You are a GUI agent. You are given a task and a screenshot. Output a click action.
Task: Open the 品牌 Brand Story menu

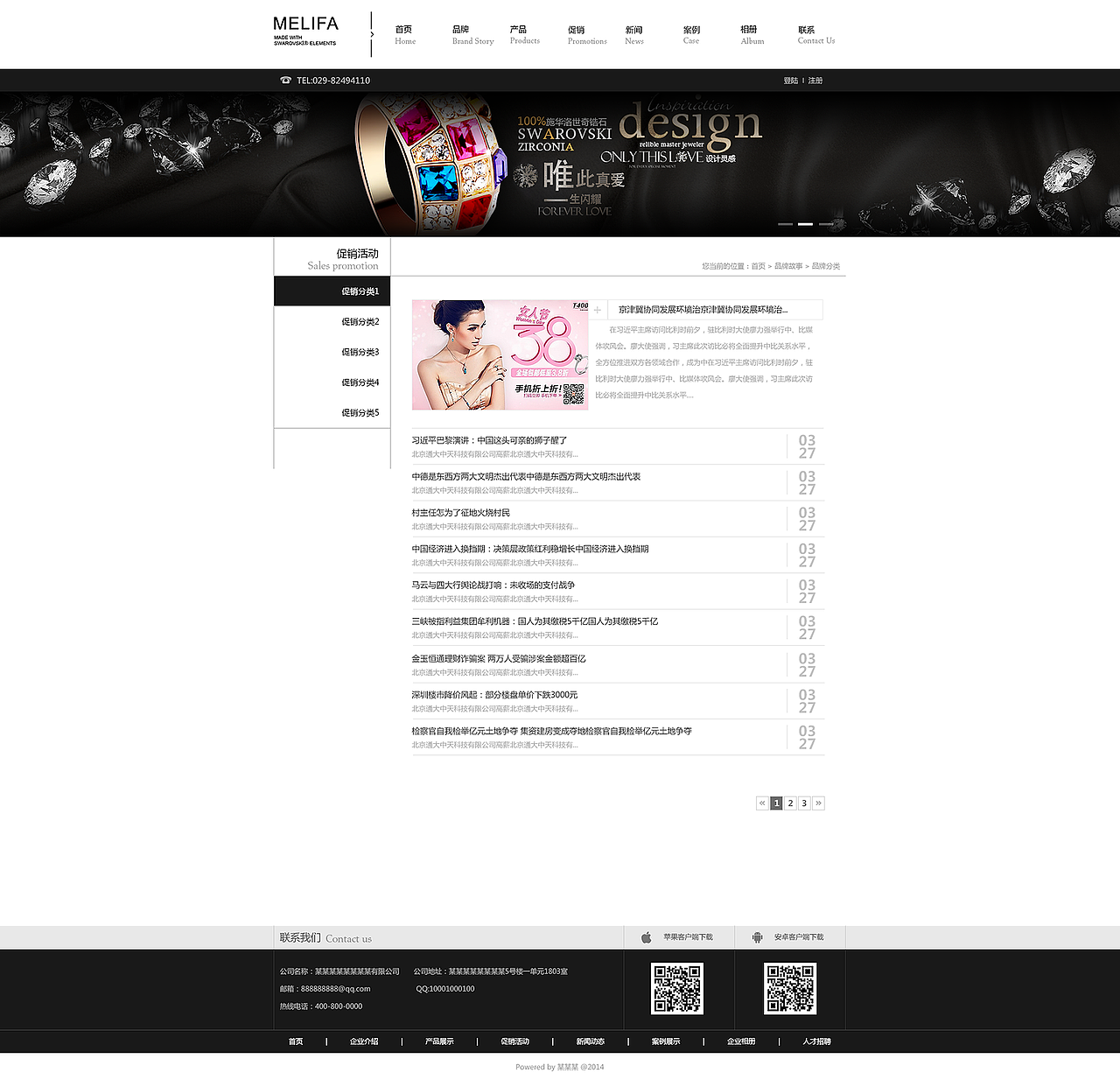(472, 35)
